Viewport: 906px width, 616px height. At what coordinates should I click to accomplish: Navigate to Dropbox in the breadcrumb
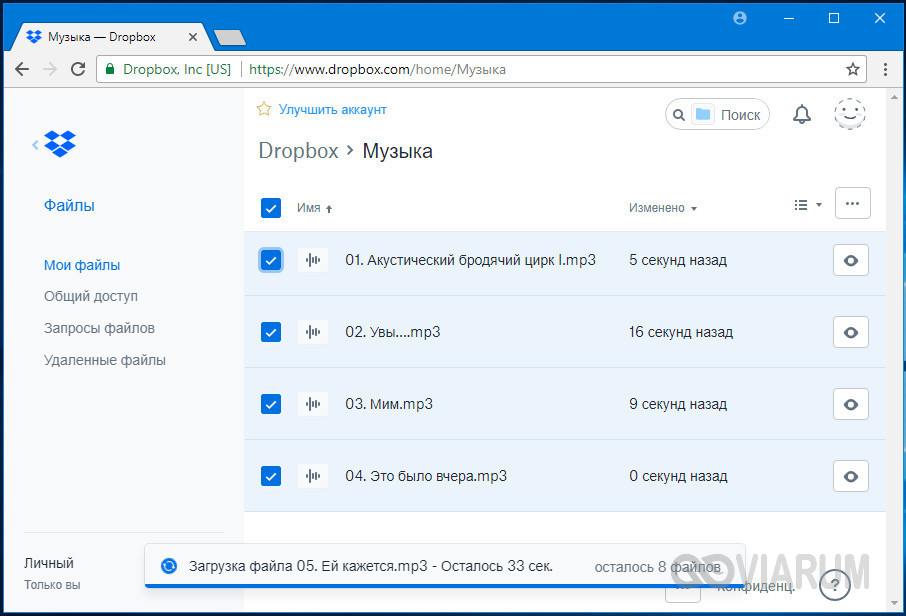tap(298, 151)
